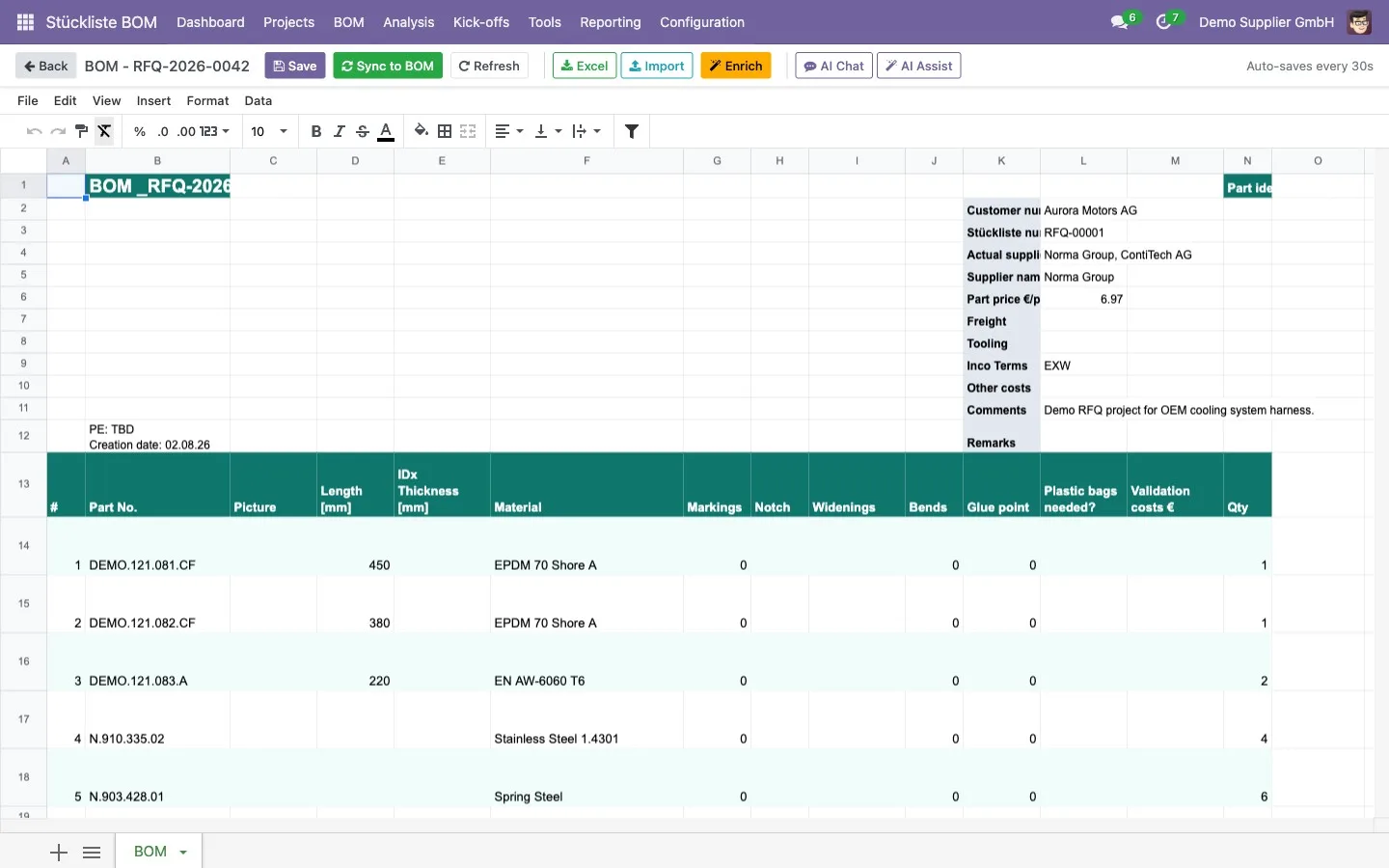Open AI Chat
Screen dimensions: 1389x868
[834, 66]
